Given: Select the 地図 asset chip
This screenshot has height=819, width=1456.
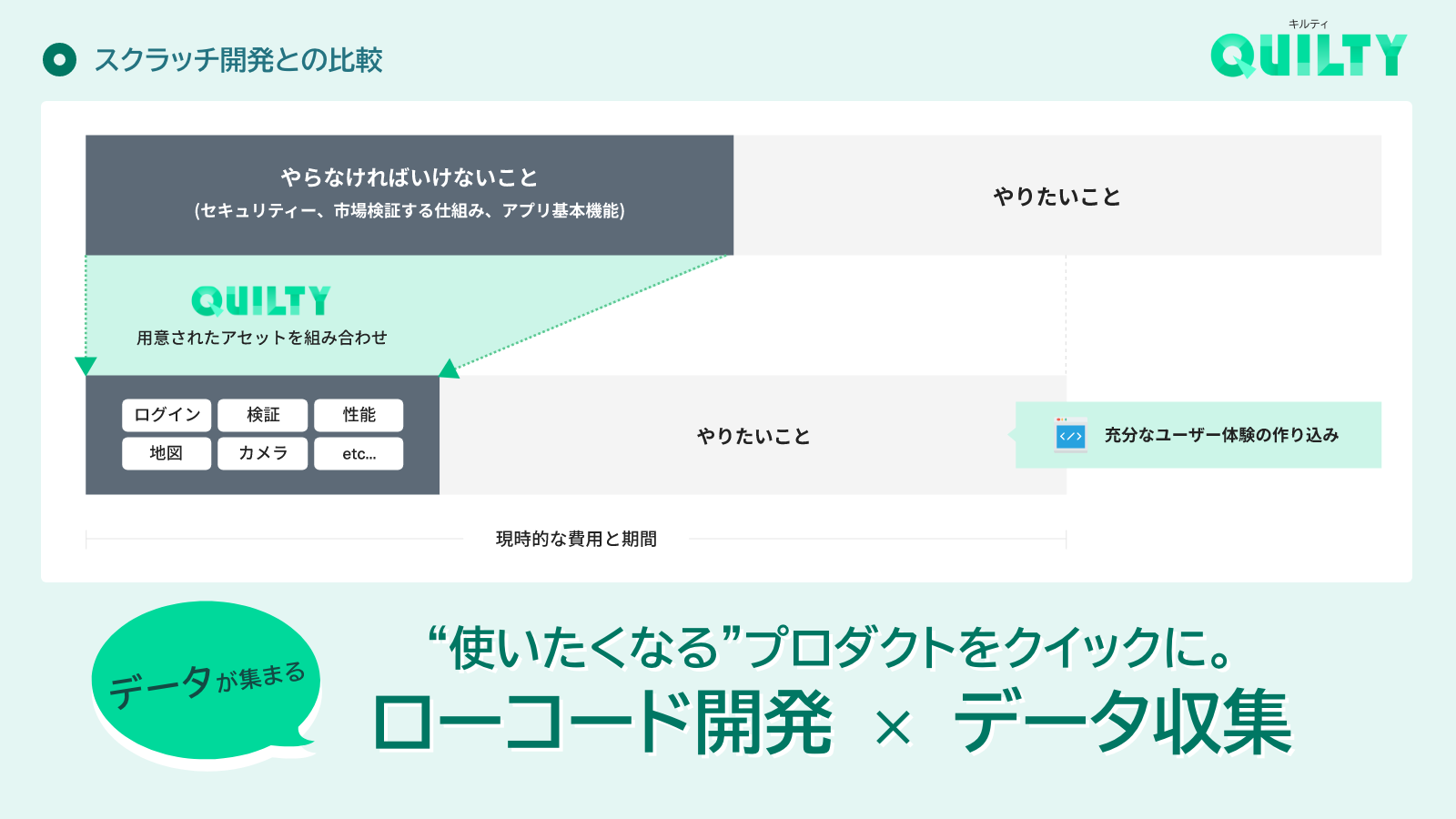Looking at the screenshot, I should click(167, 453).
